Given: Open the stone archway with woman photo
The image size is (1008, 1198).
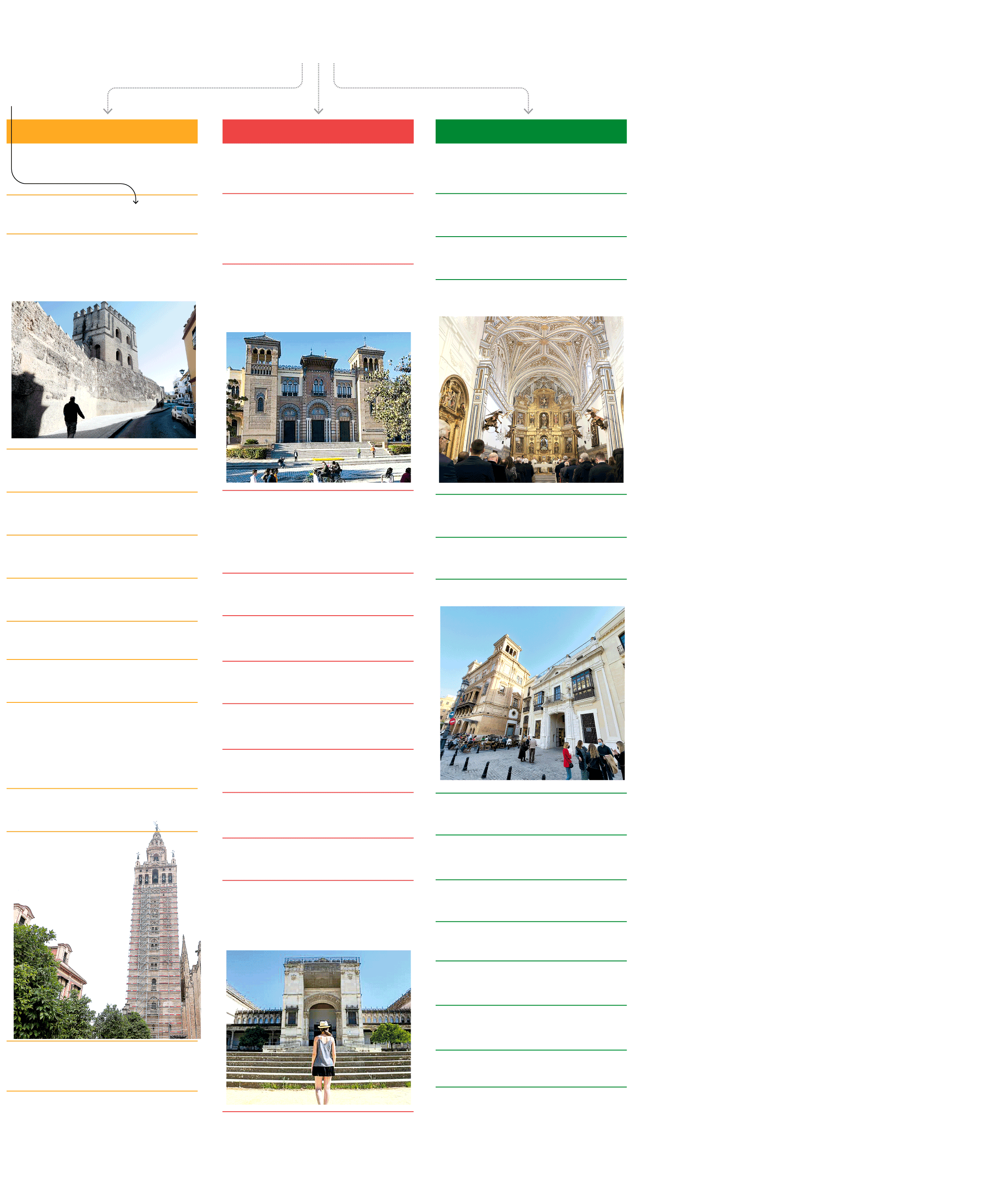Looking at the screenshot, I should (x=318, y=1027).
